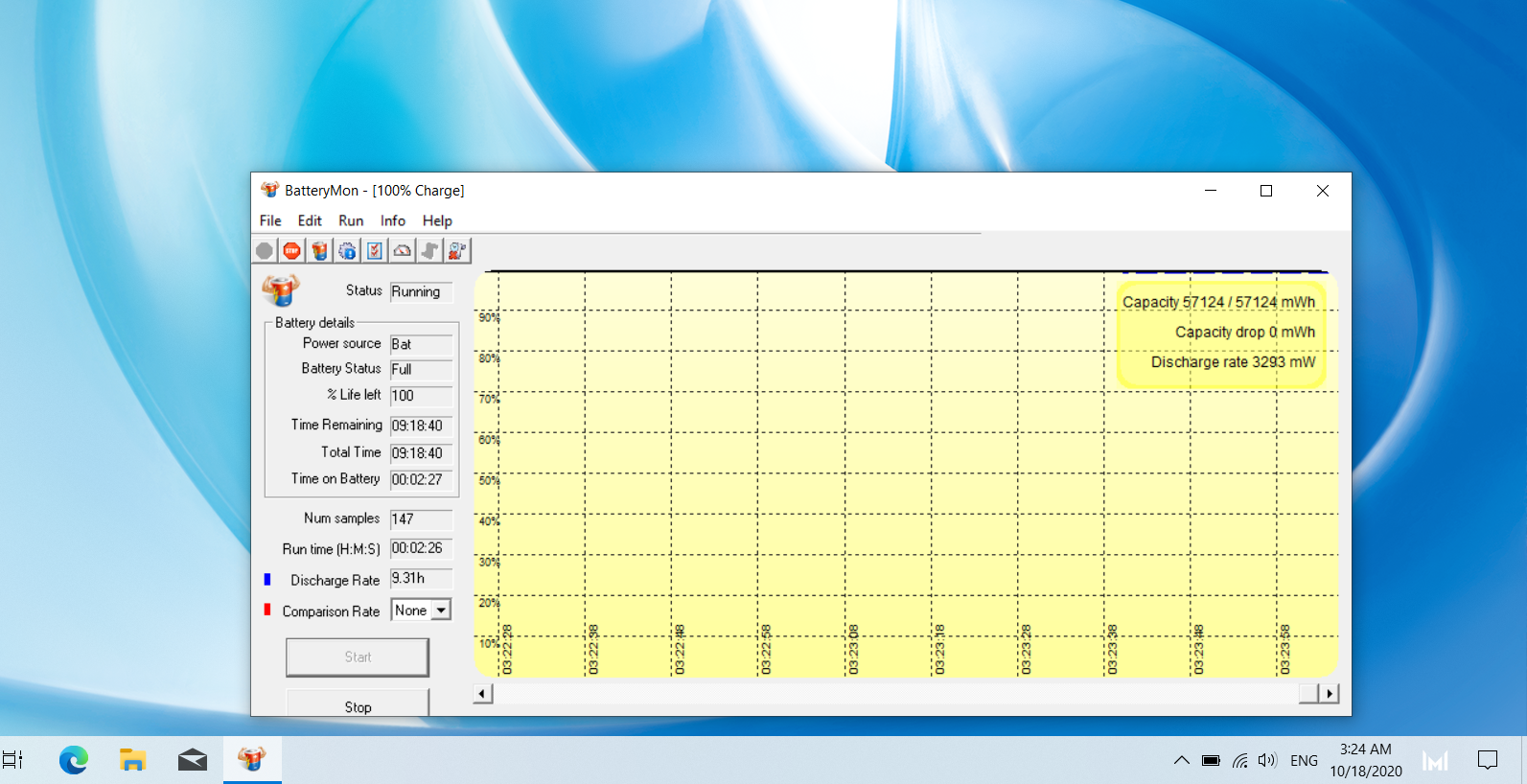The width and height of the screenshot is (1527, 784).
Task: Click the disabled Start button
Action: [358, 657]
